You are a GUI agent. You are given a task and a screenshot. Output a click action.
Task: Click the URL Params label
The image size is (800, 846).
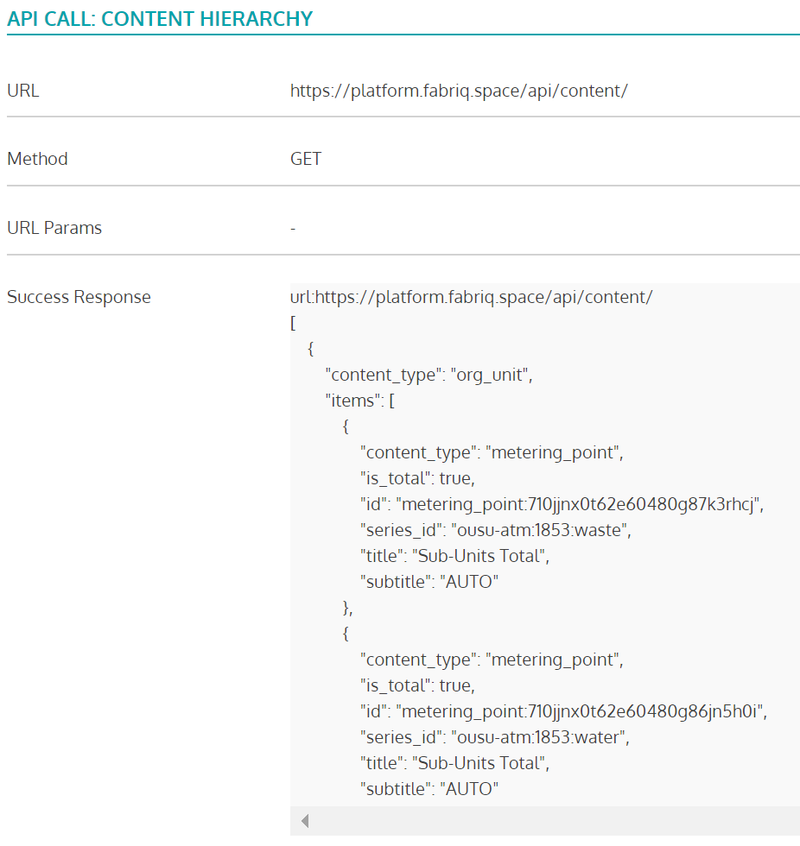click(x=54, y=228)
